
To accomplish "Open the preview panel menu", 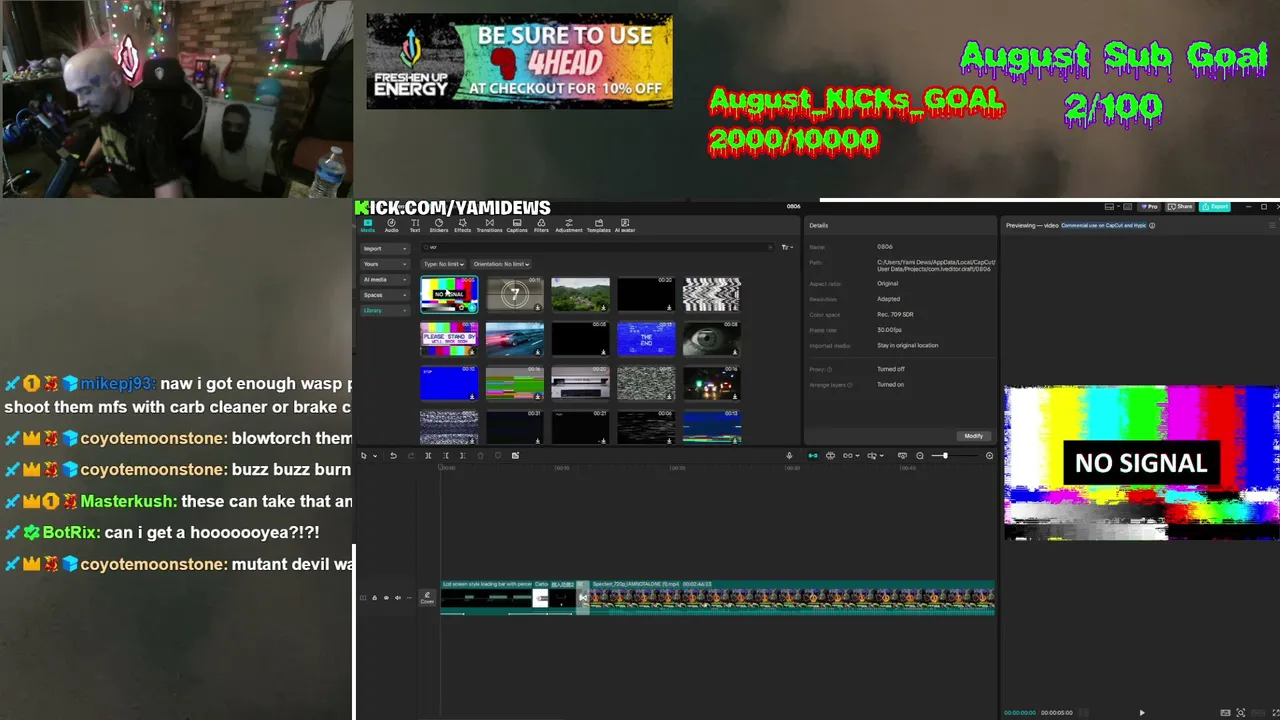I will click(1272, 226).
